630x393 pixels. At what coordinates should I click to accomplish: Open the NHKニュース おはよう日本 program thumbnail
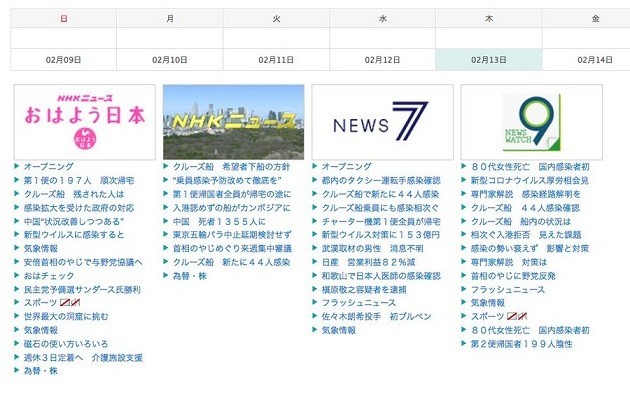click(85, 122)
